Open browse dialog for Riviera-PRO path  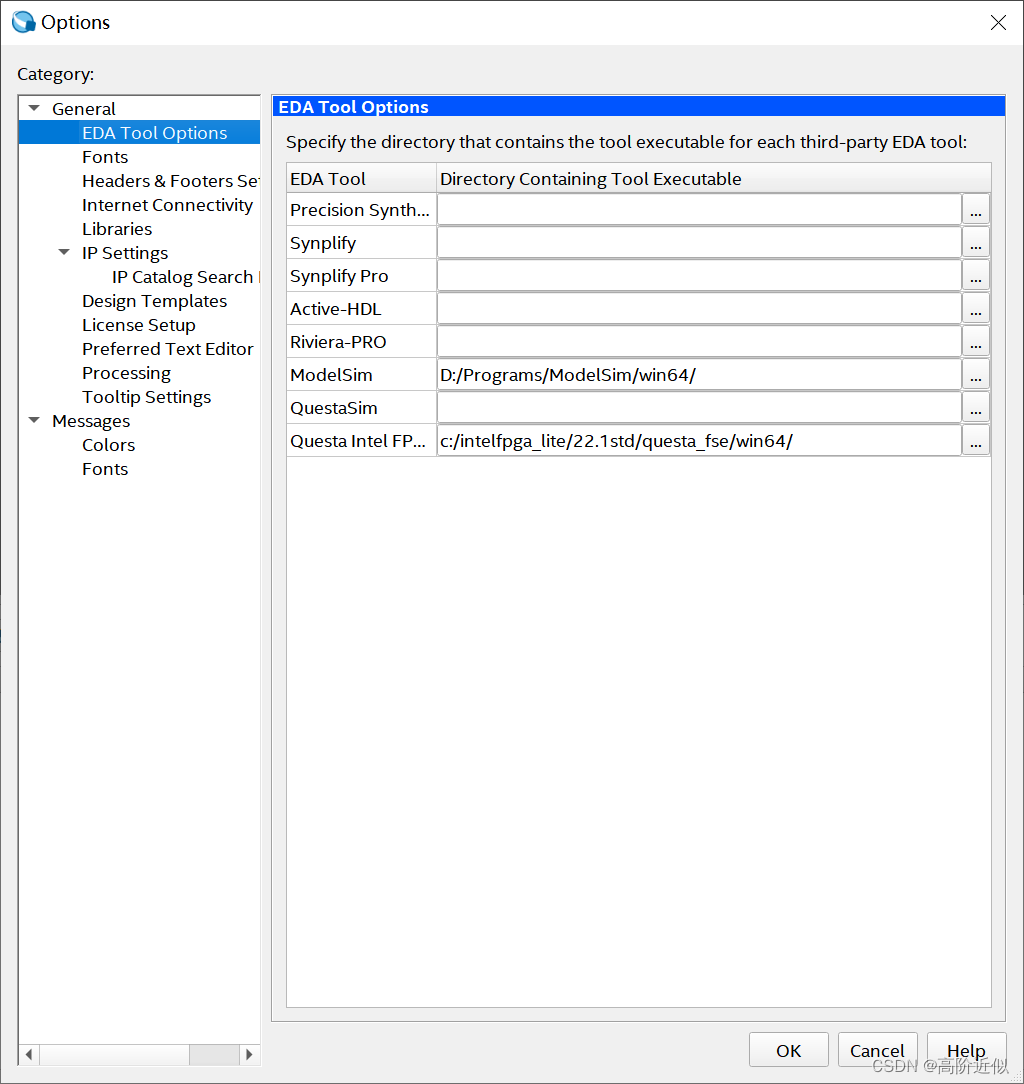[975, 341]
